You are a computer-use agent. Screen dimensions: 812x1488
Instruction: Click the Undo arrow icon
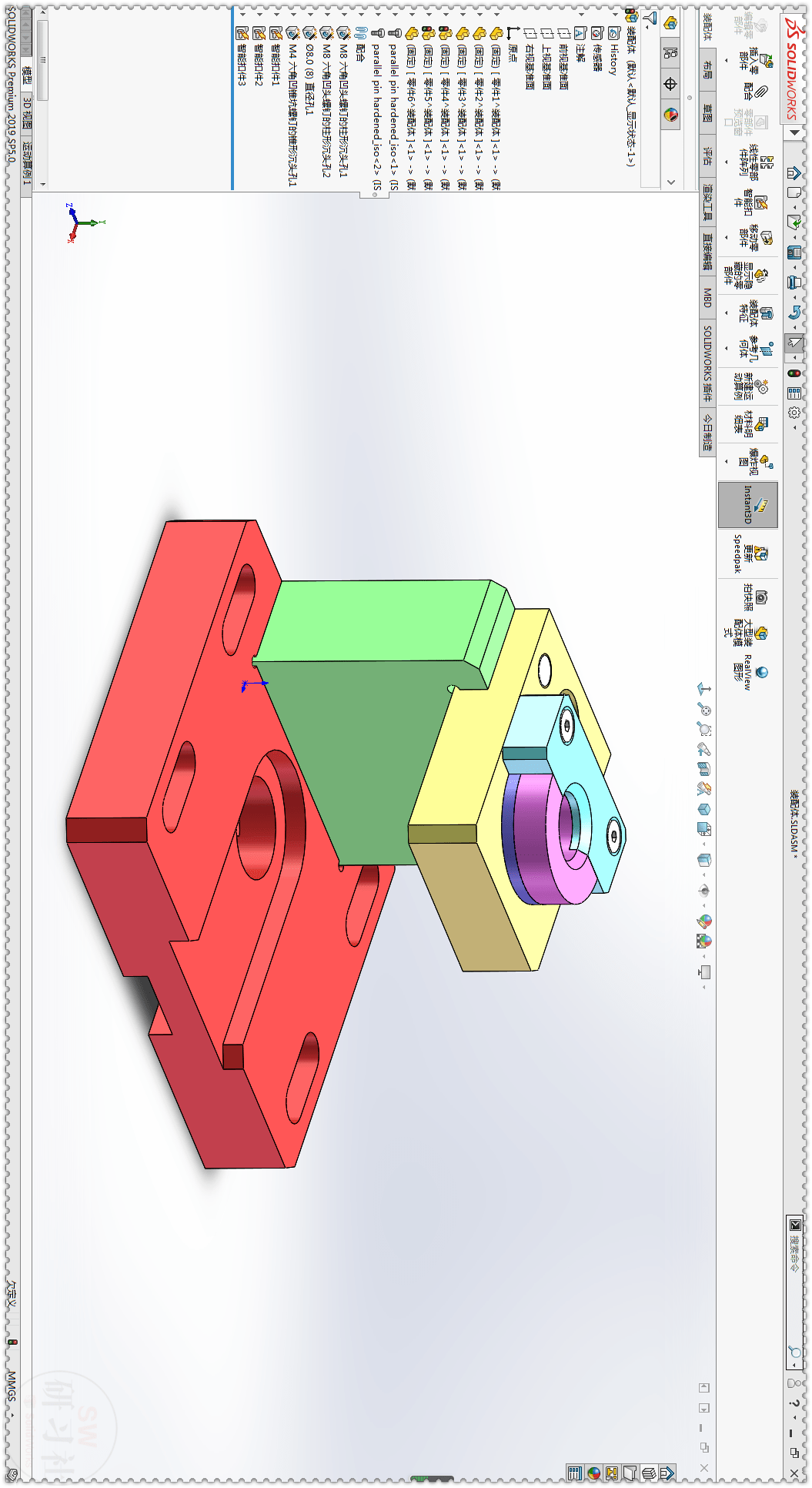[x=794, y=312]
